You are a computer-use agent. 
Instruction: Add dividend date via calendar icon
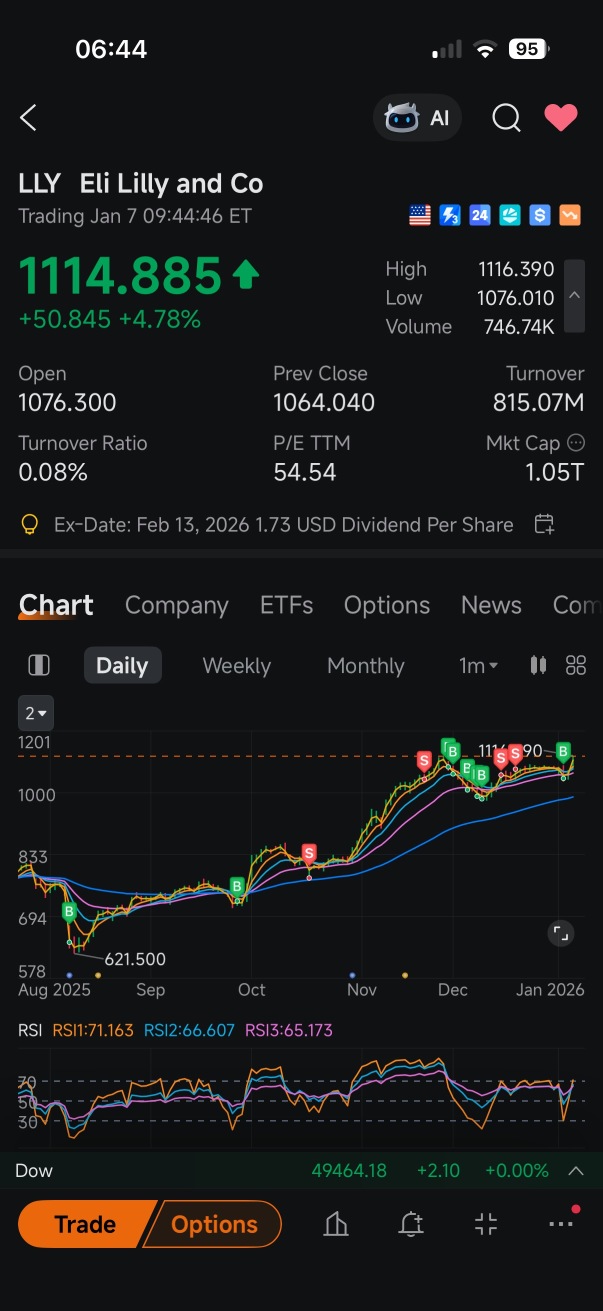(x=545, y=524)
